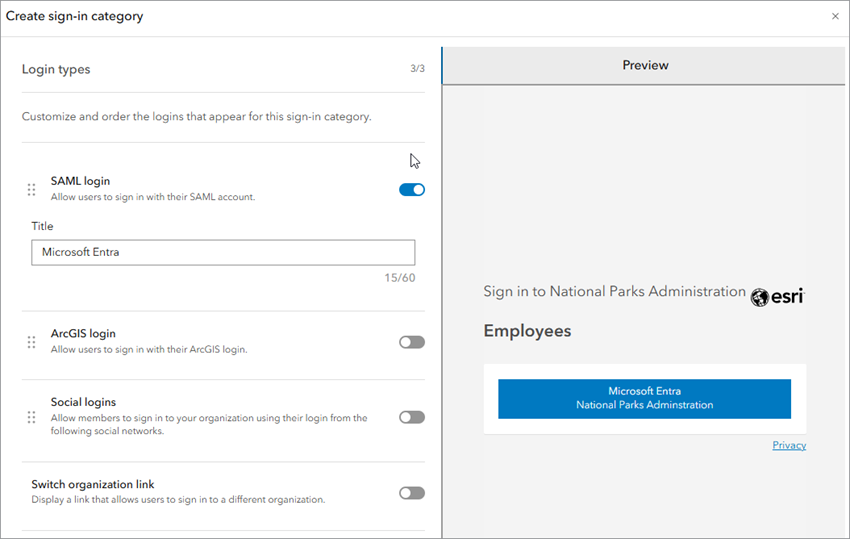Screen dimensions: 850x539
Task: Click the Social logins drag handle
Action: (x=31, y=417)
